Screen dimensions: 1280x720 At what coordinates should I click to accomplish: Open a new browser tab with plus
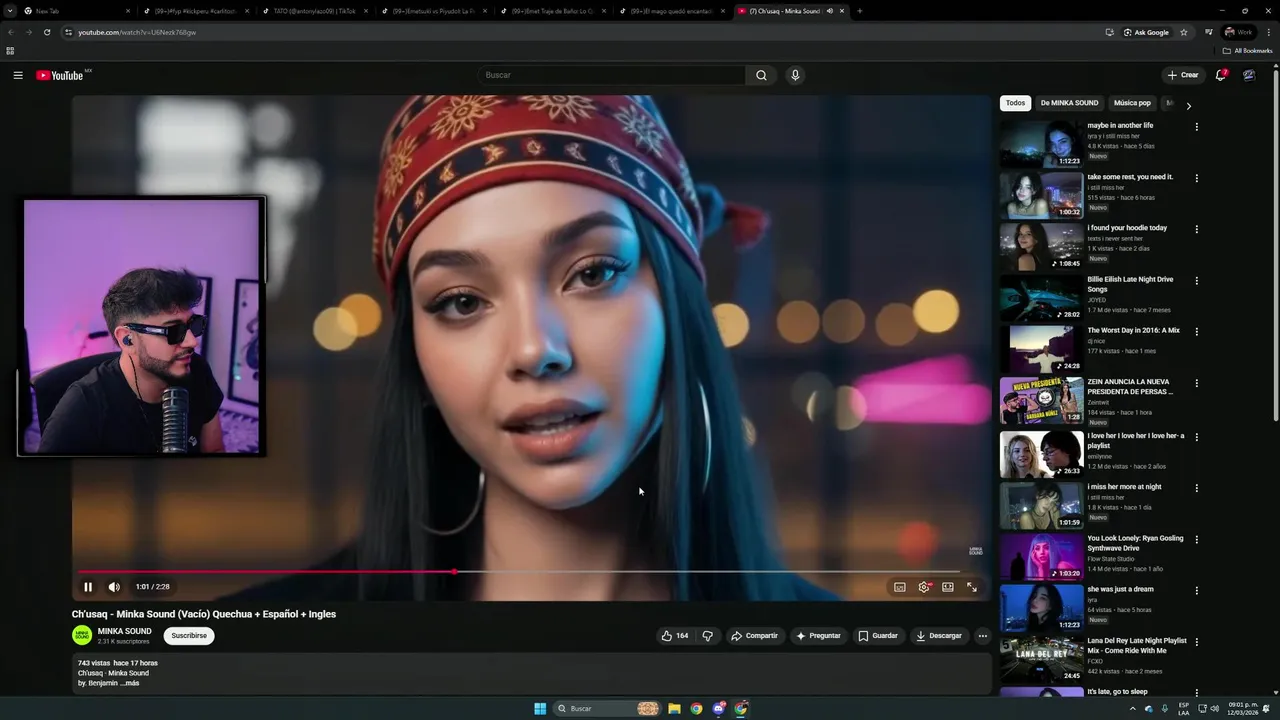pos(859,11)
